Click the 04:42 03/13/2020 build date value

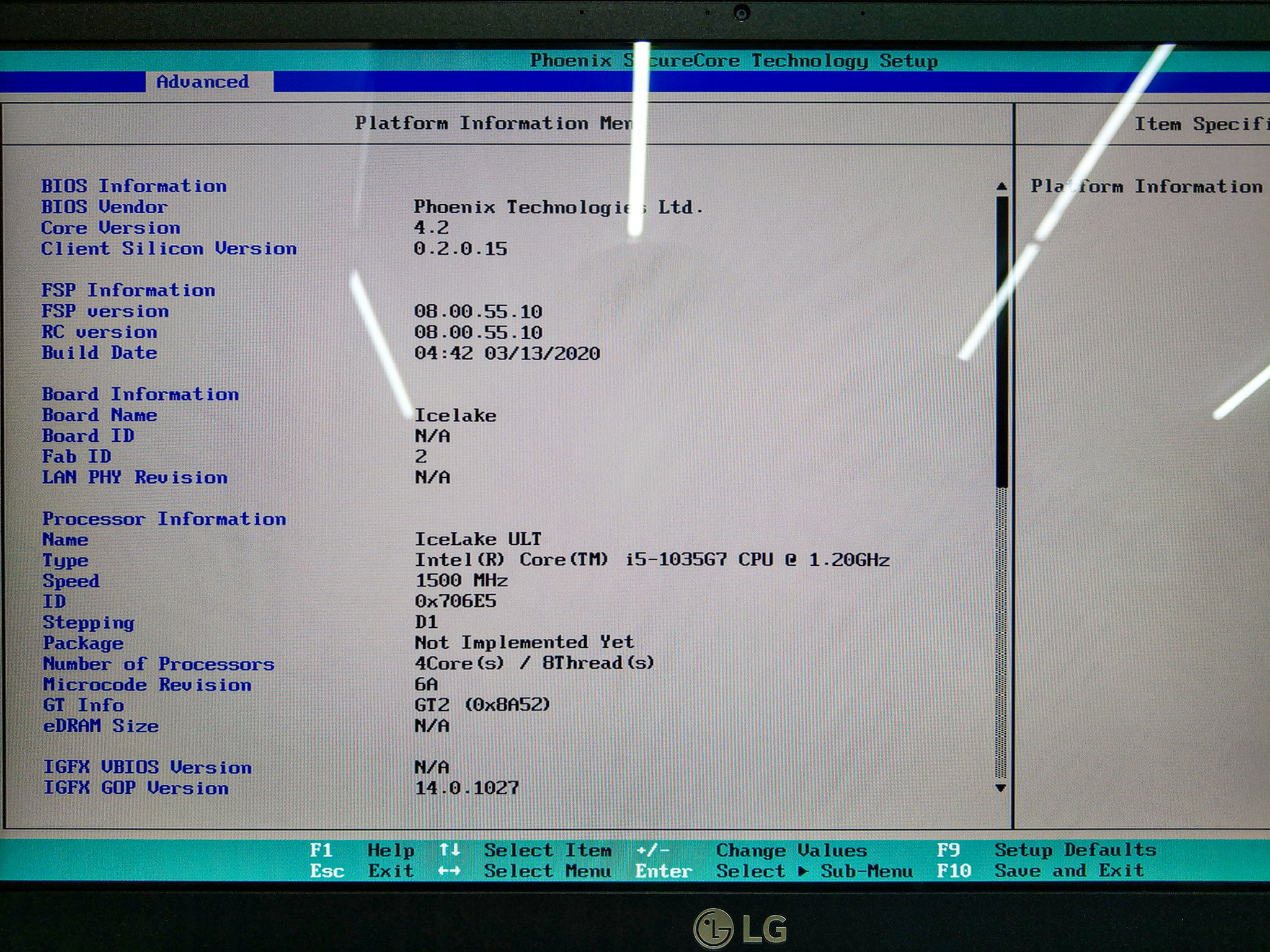pos(507,353)
